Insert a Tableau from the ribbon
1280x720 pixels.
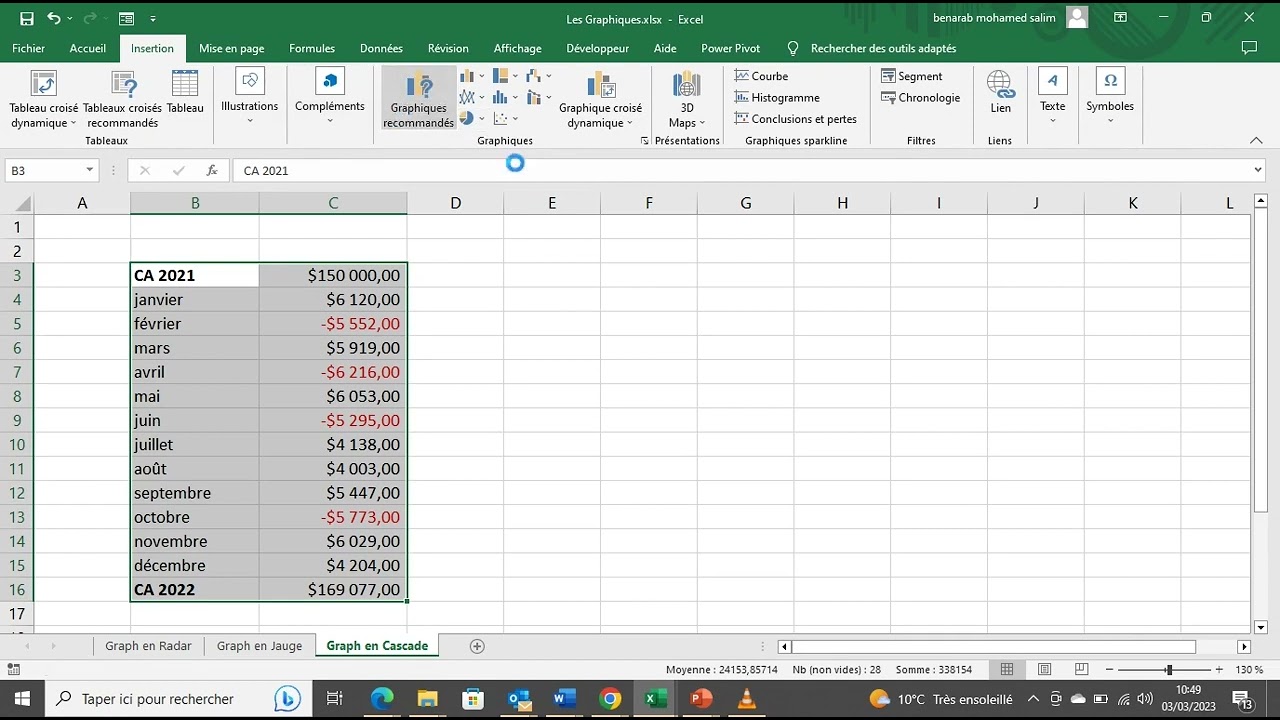(185, 92)
